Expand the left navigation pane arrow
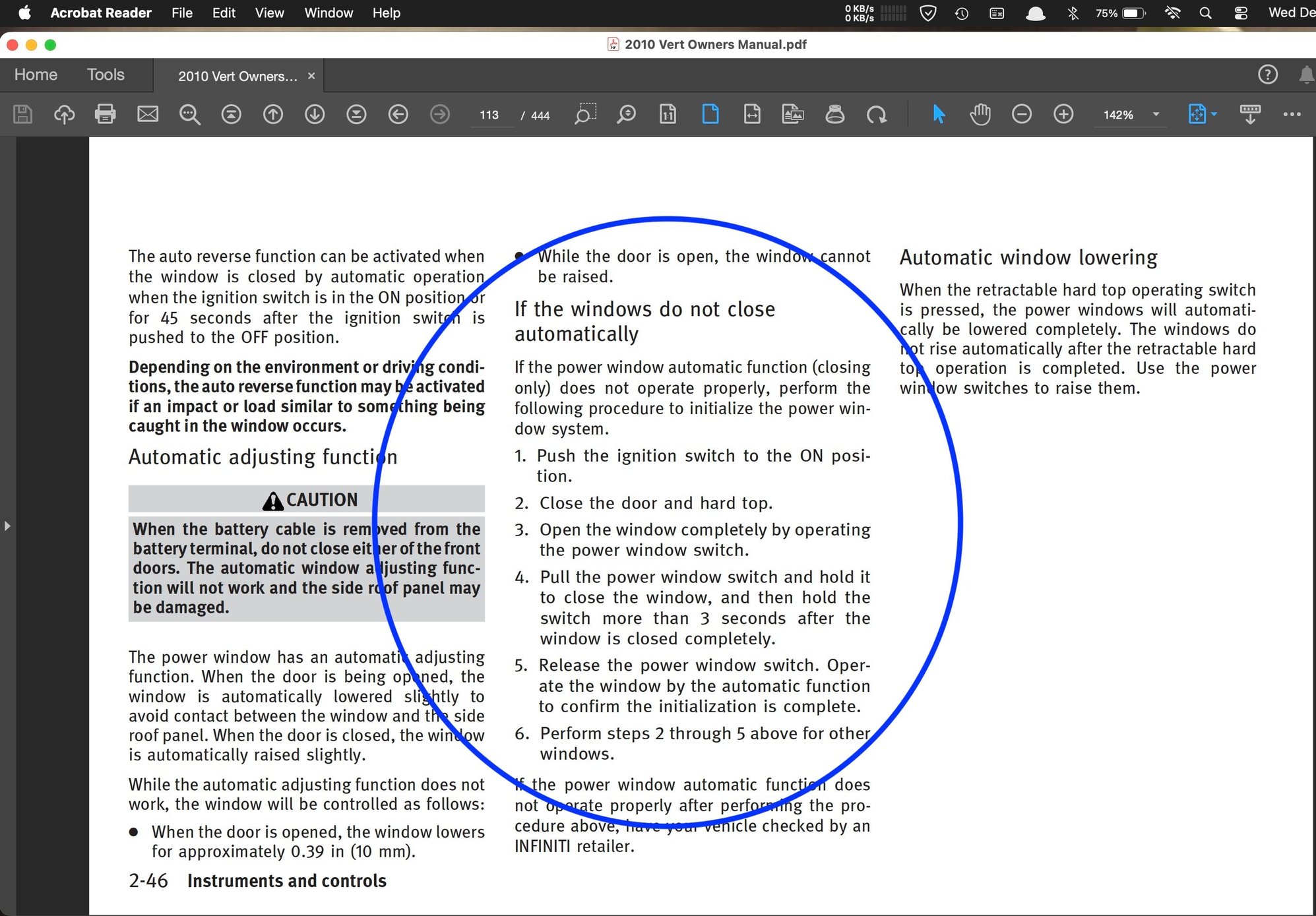Image resolution: width=1316 pixels, height=916 pixels. tap(7, 526)
